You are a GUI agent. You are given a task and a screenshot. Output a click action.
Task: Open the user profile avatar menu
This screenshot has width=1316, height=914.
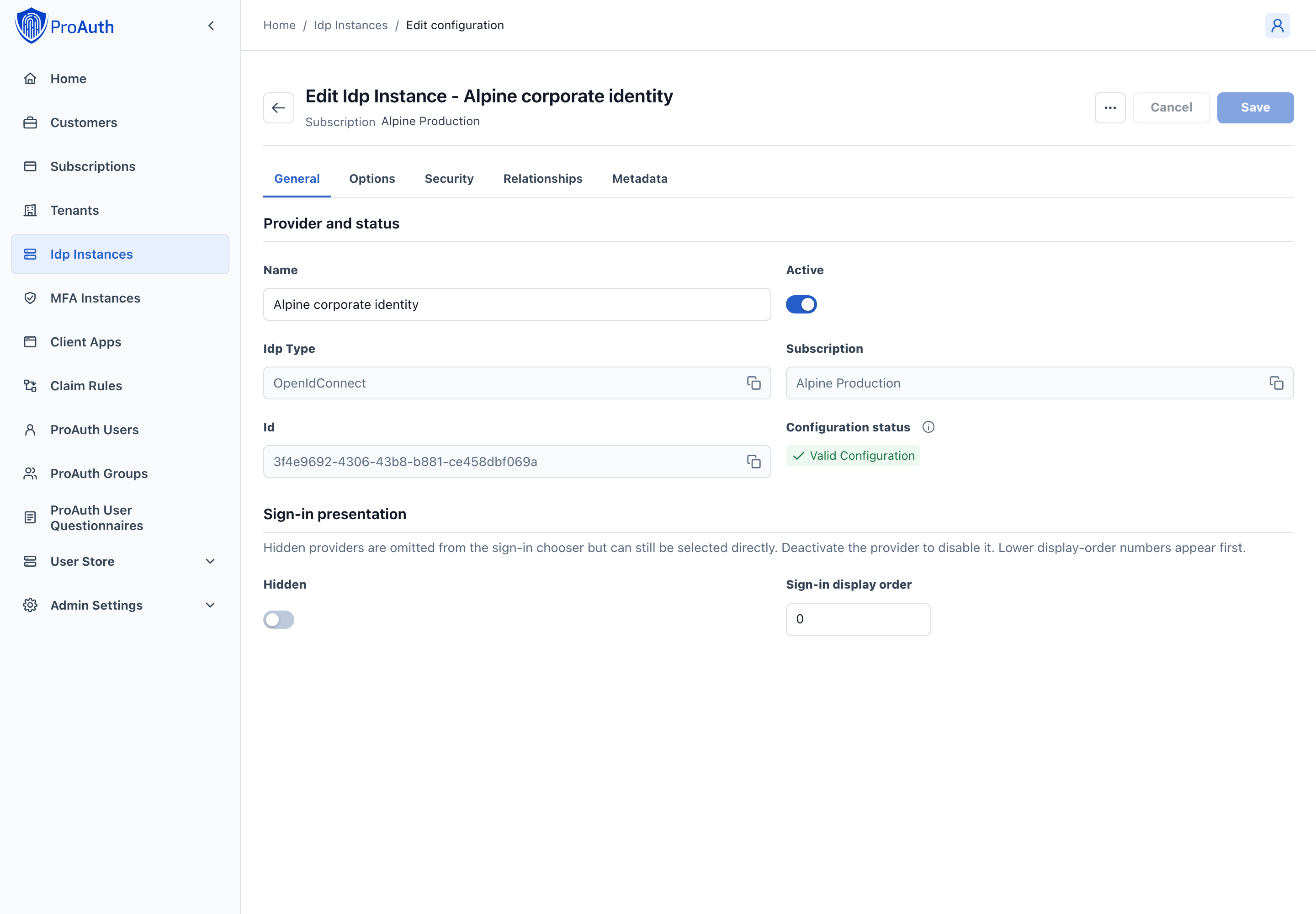coord(1277,26)
